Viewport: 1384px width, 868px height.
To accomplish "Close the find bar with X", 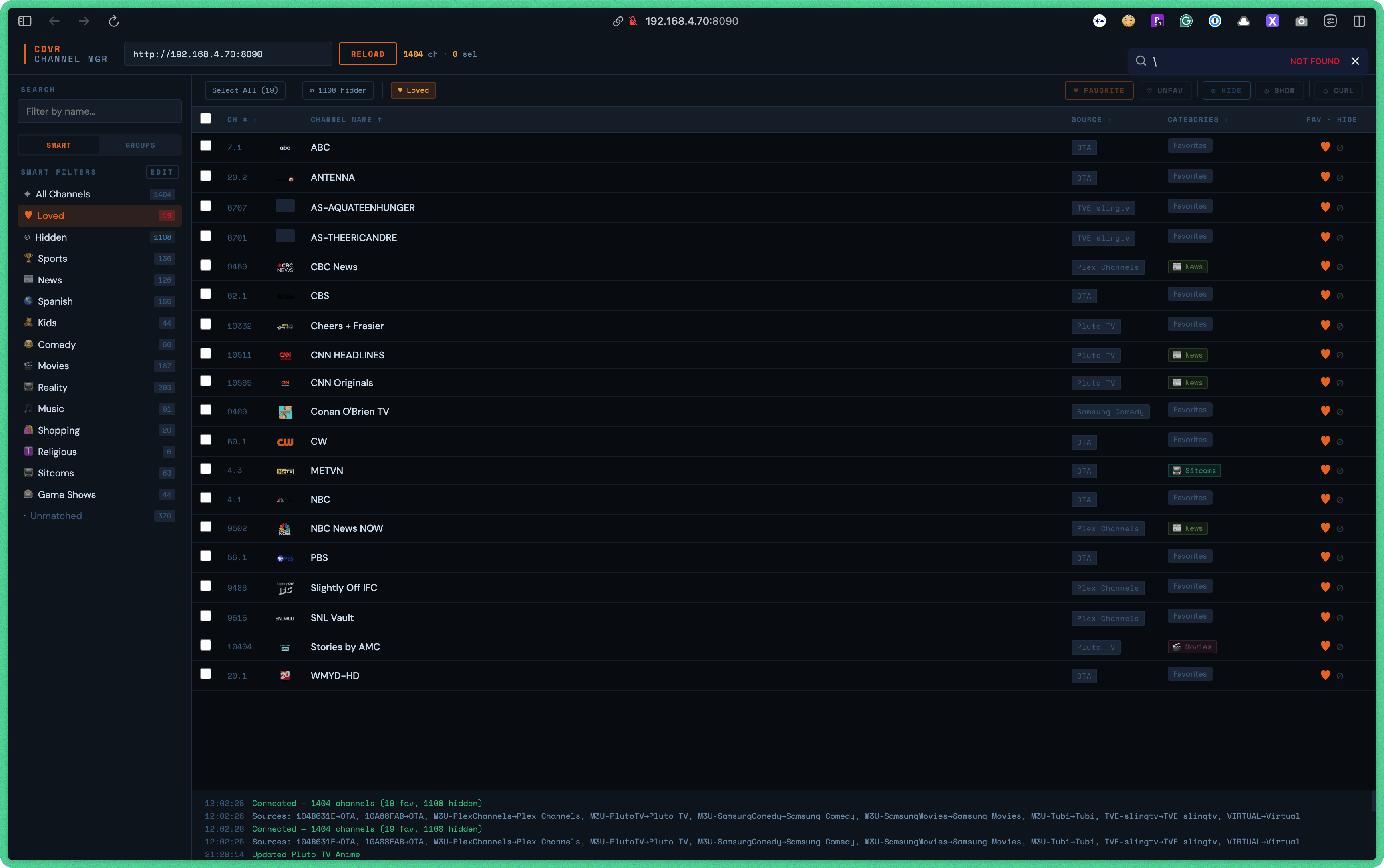I will tap(1355, 61).
